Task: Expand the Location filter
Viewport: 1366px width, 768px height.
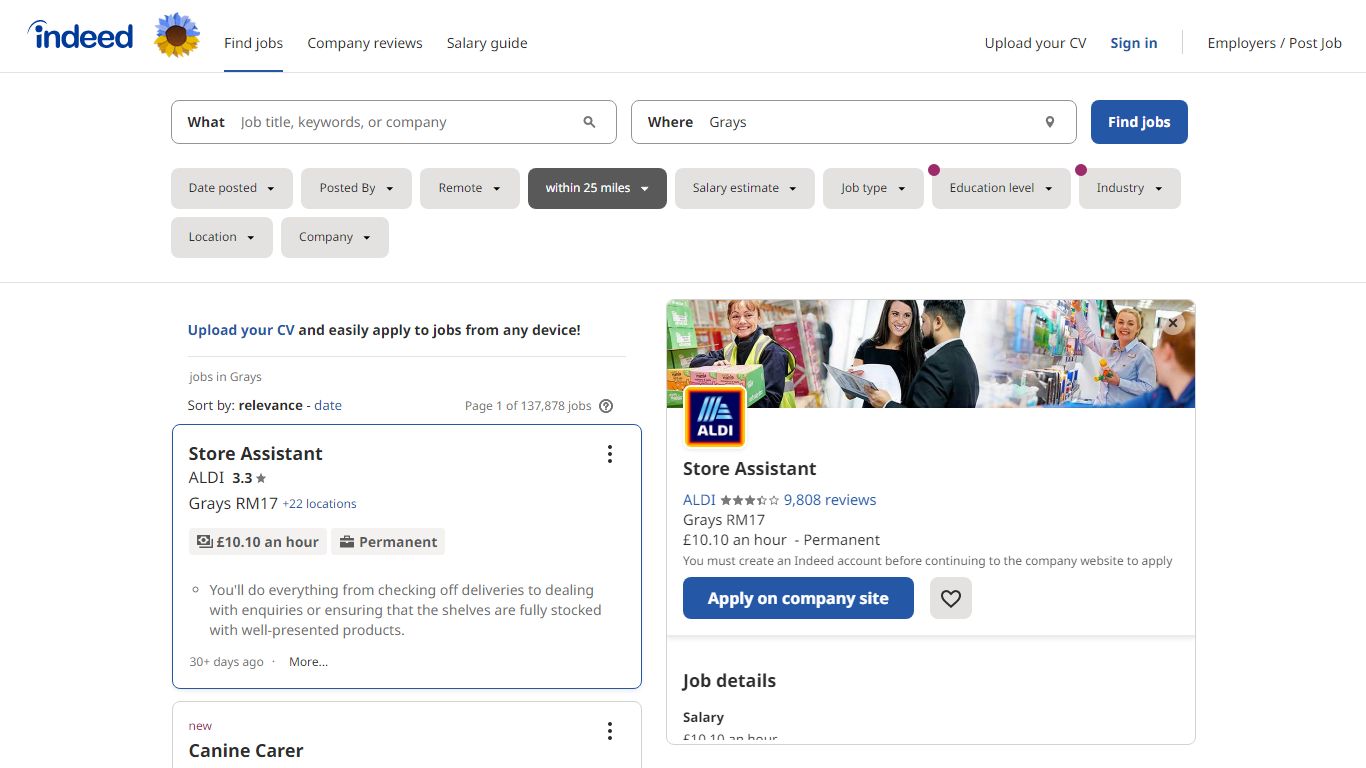Action: coord(222,237)
